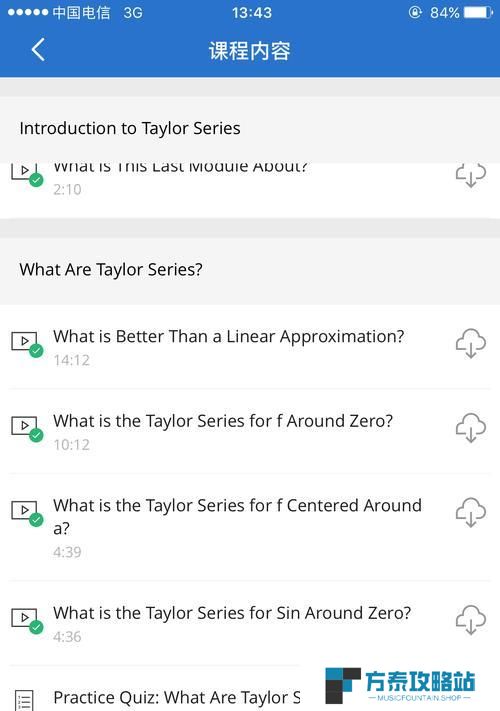The width and height of the screenshot is (500, 711).
Task: Download the 'Taylor Series for Sin Around Zero' video
Action: (471, 620)
